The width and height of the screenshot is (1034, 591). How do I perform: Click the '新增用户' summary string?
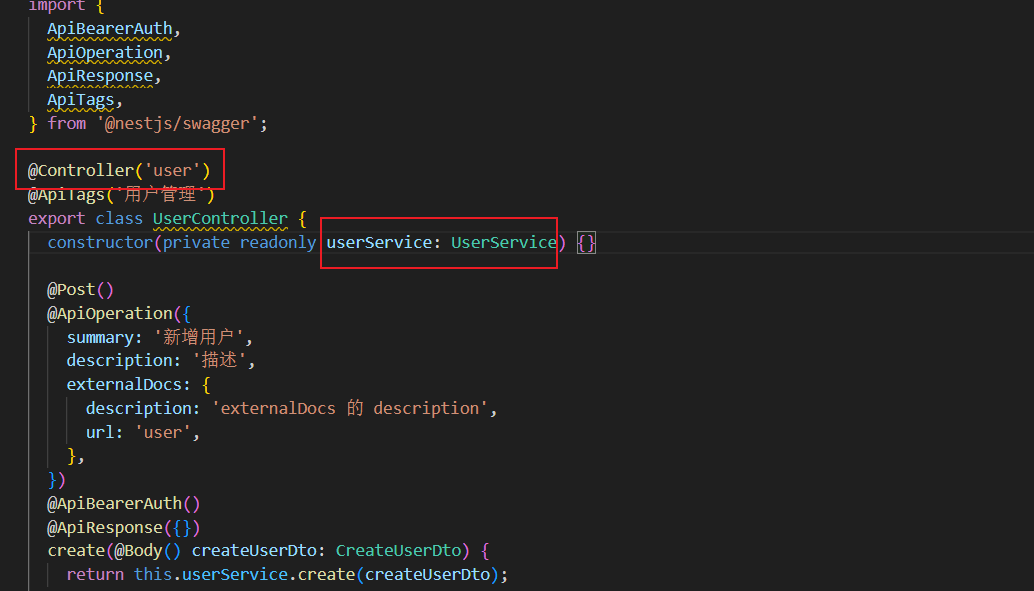(x=205, y=337)
